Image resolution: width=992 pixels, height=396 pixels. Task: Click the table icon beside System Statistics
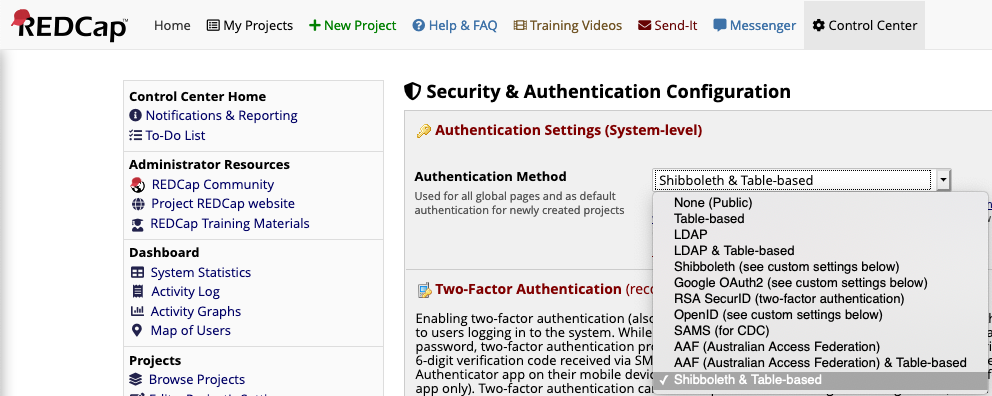click(x=137, y=272)
